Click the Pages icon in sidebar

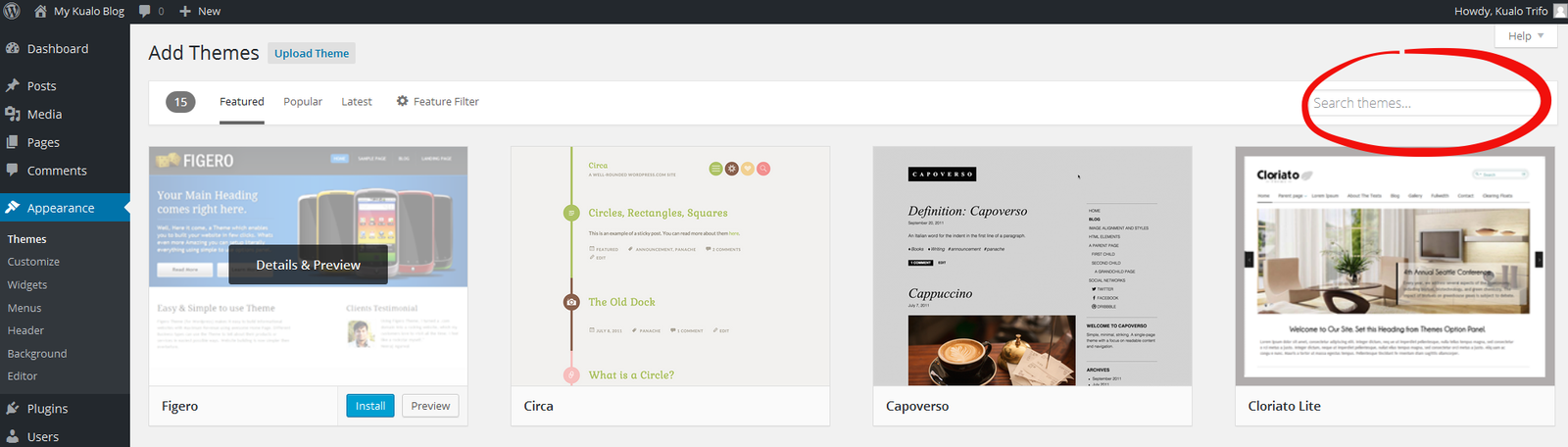pyautogui.click(x=13, y=142)
